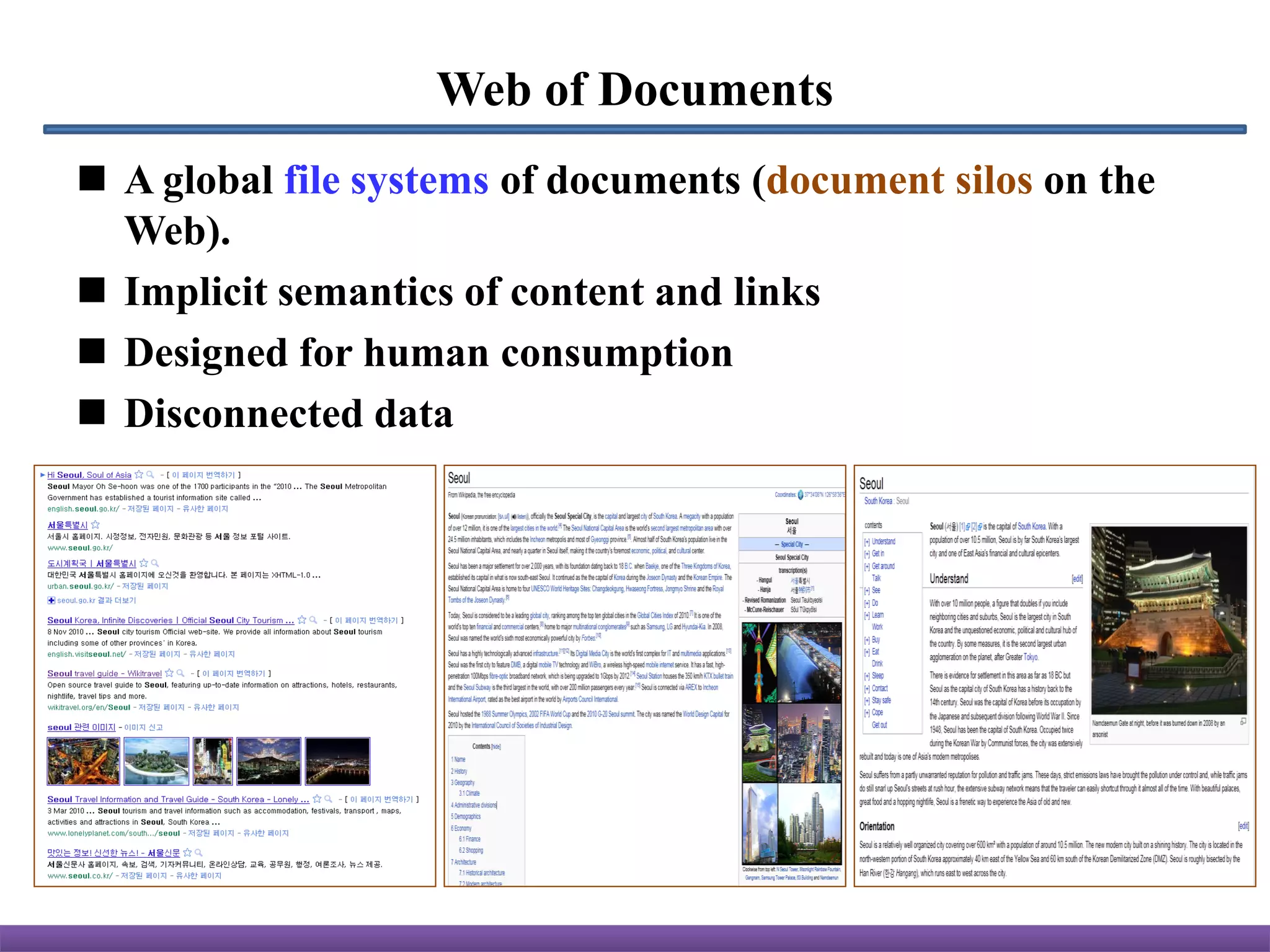Click the 6.1 Finance entry in Wikipedia contents
This screenshot has width=1270, height=952.
coord(469,839)
